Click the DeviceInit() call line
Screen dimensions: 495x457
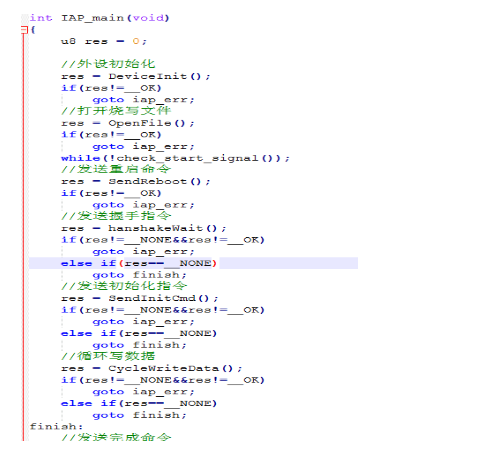pyautogui.click(x=136, y=76)
